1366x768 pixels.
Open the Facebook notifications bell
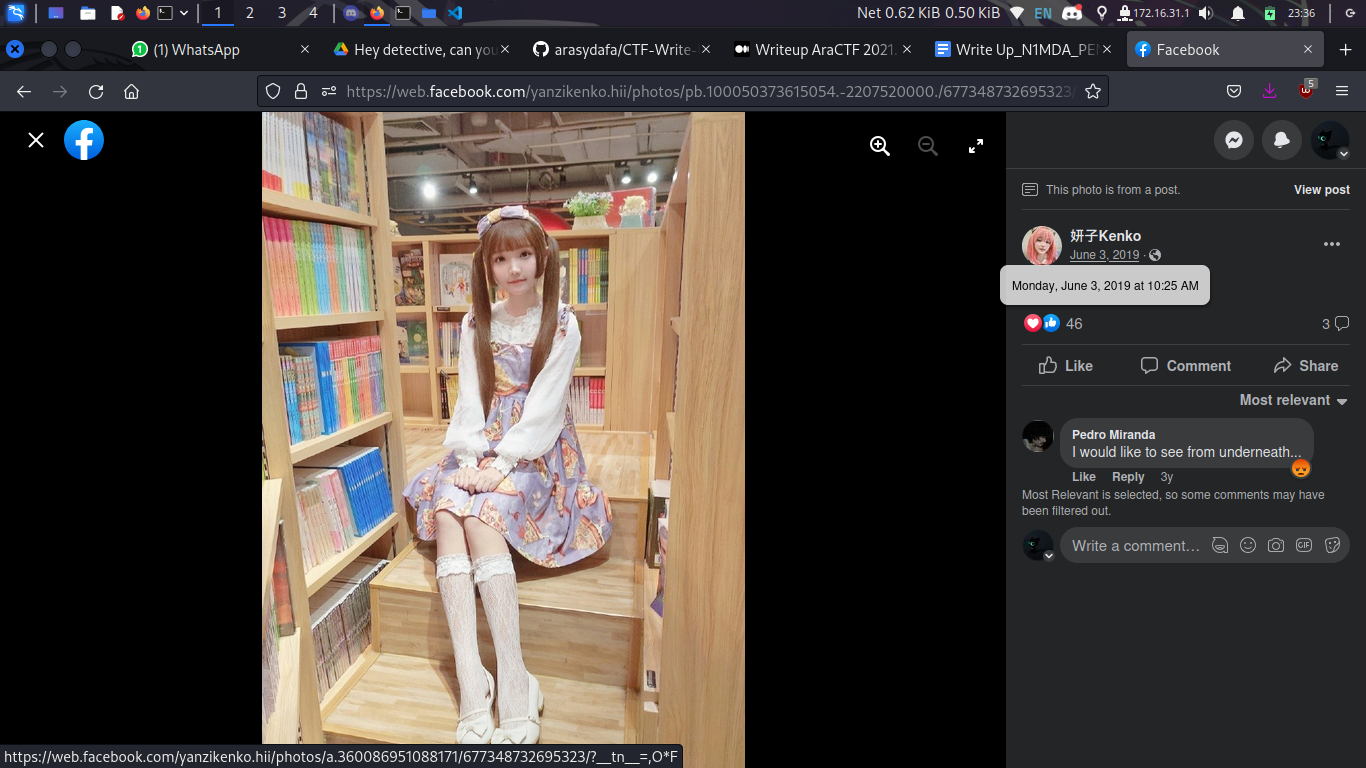point(1281,140)
